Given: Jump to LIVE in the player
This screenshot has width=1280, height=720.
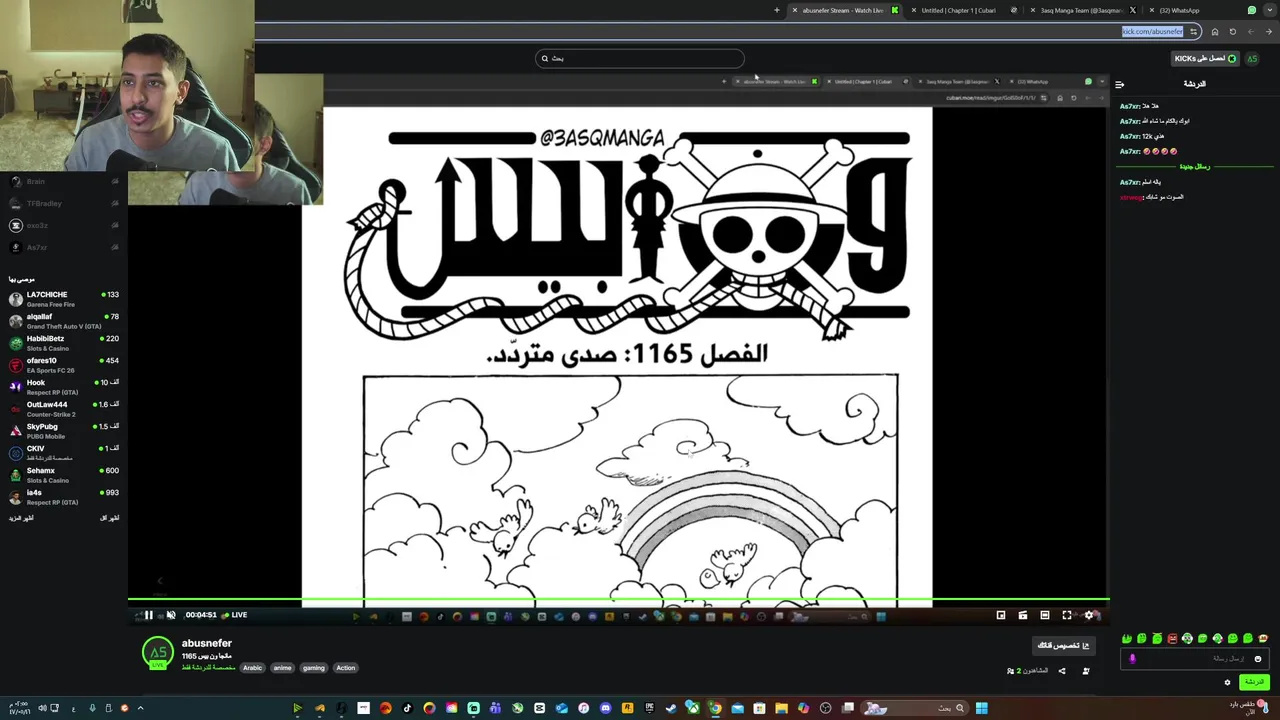Looking at the screenshot, I should pos(235,615).
